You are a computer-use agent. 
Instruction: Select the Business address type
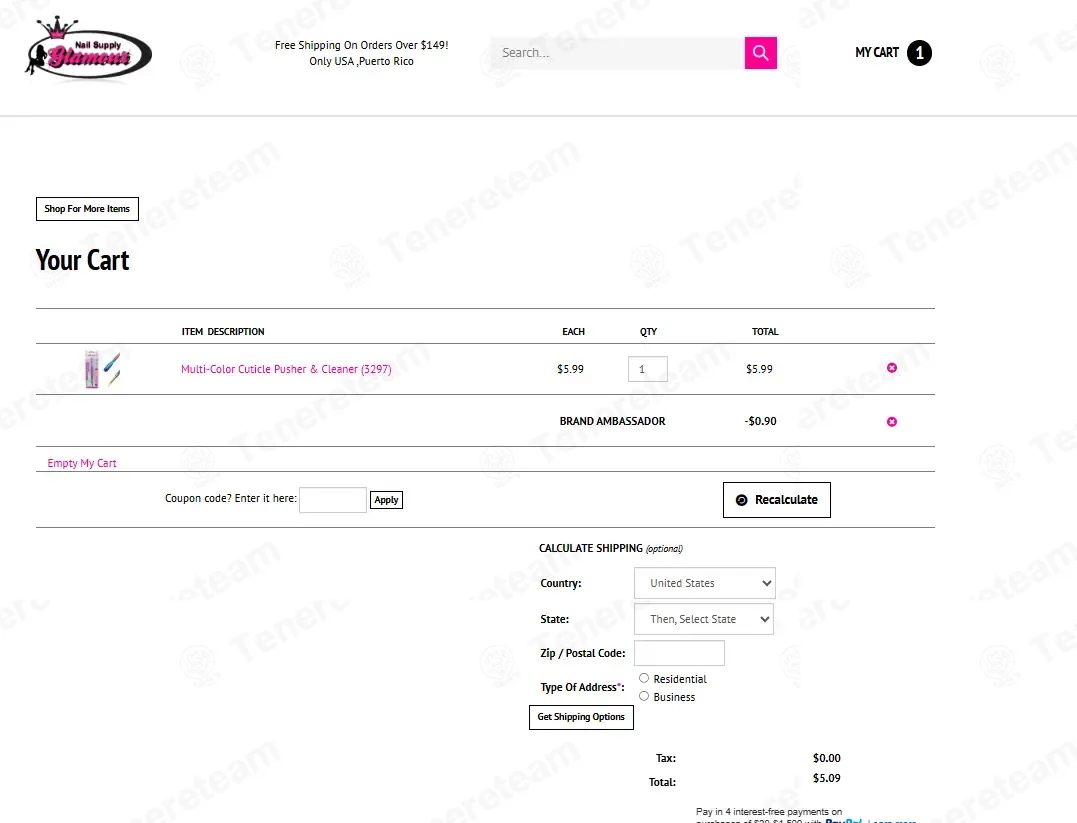[x=644, y=696]
